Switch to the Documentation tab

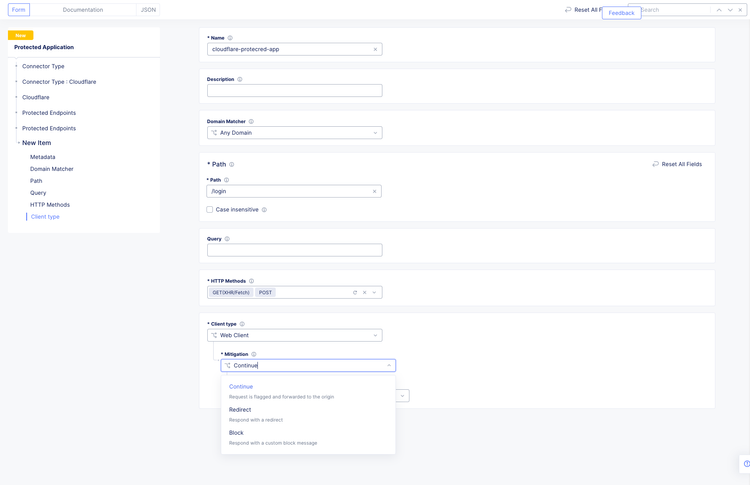tap(83, 10)
